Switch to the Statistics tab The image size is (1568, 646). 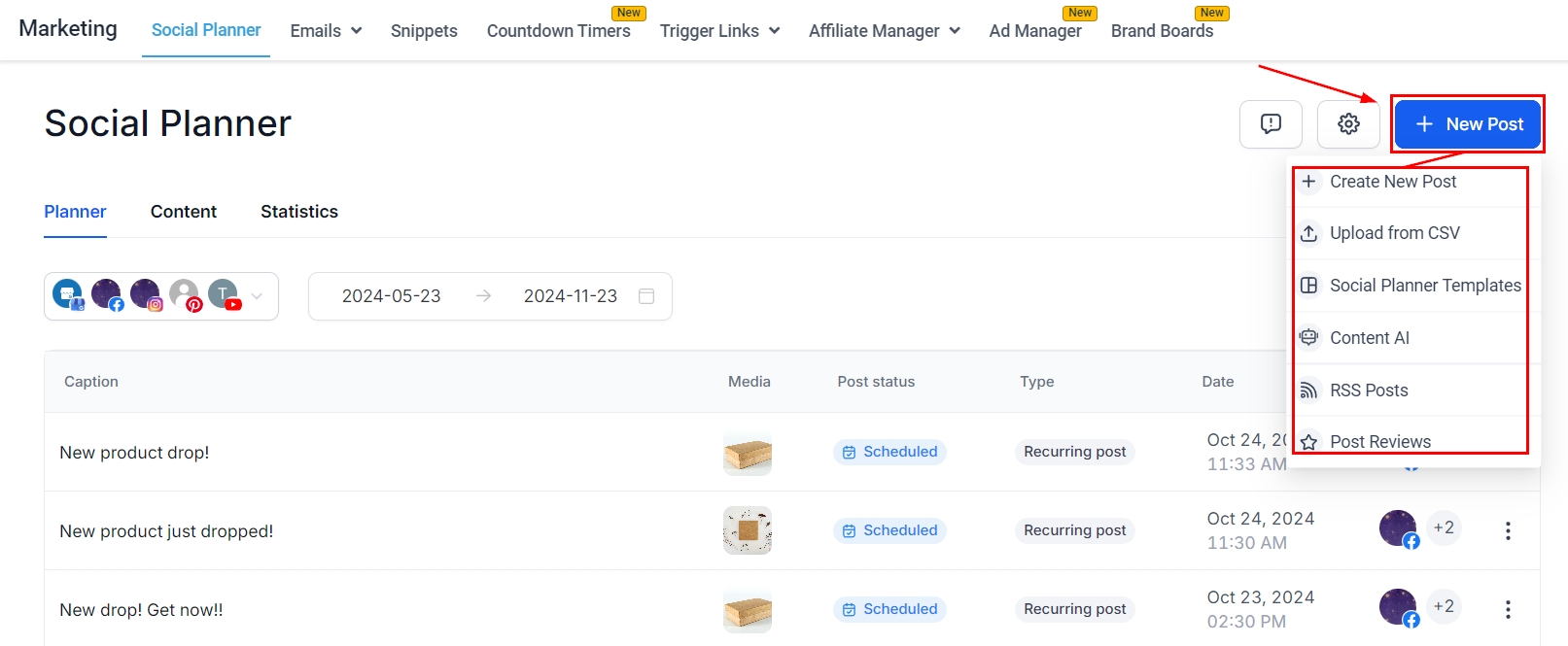point(299,212)
